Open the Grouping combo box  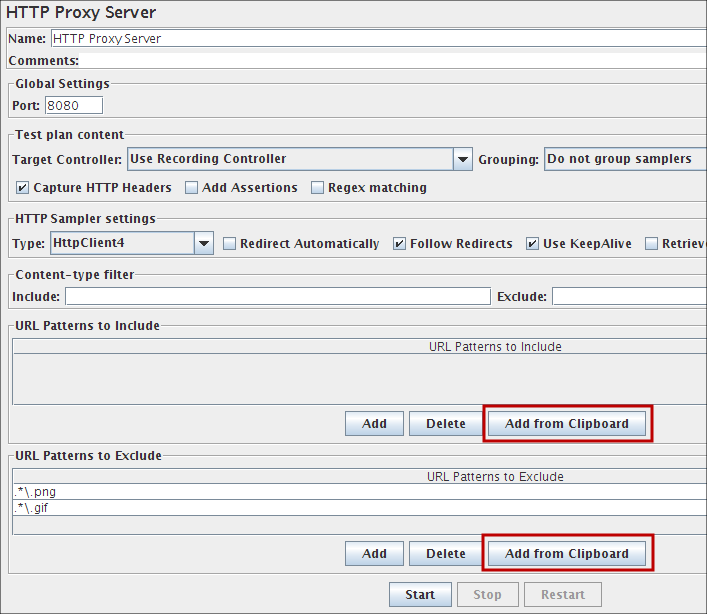[x=625, y=159]
